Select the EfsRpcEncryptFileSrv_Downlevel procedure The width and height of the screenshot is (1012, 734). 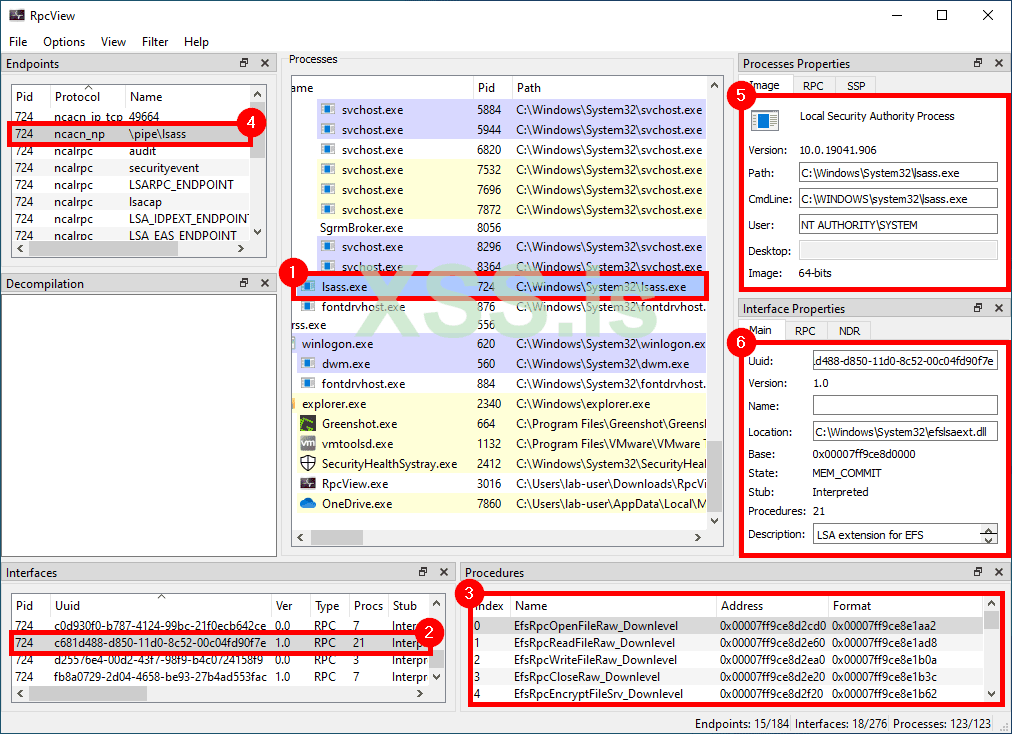(728, 694)
